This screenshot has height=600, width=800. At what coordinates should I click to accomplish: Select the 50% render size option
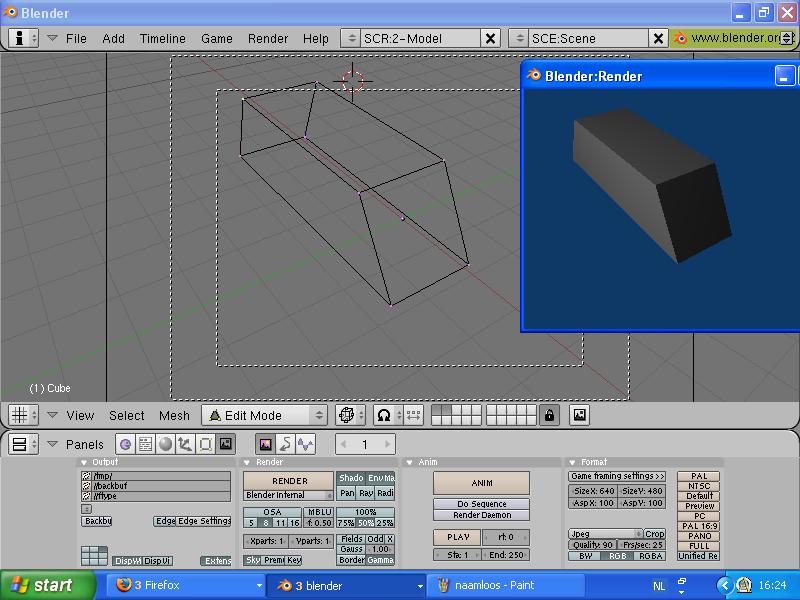365,523
